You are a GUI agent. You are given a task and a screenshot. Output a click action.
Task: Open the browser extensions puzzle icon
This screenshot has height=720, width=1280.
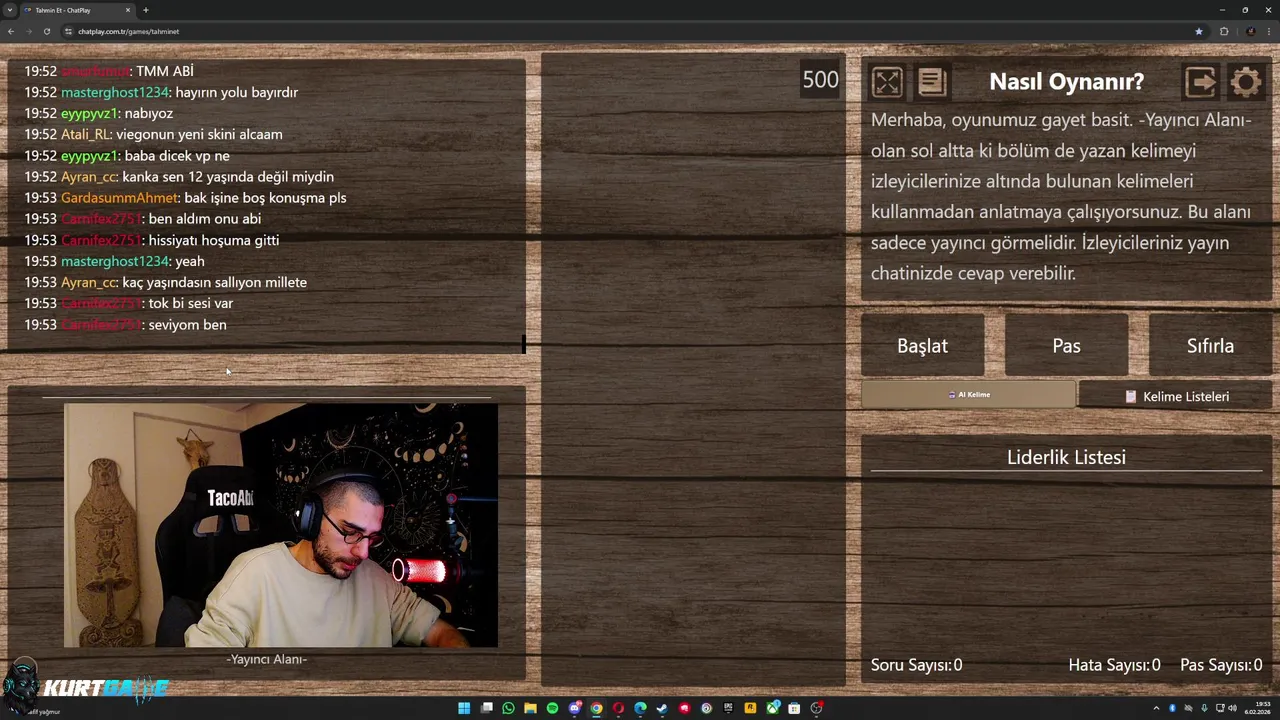(x=1224, y=31)
